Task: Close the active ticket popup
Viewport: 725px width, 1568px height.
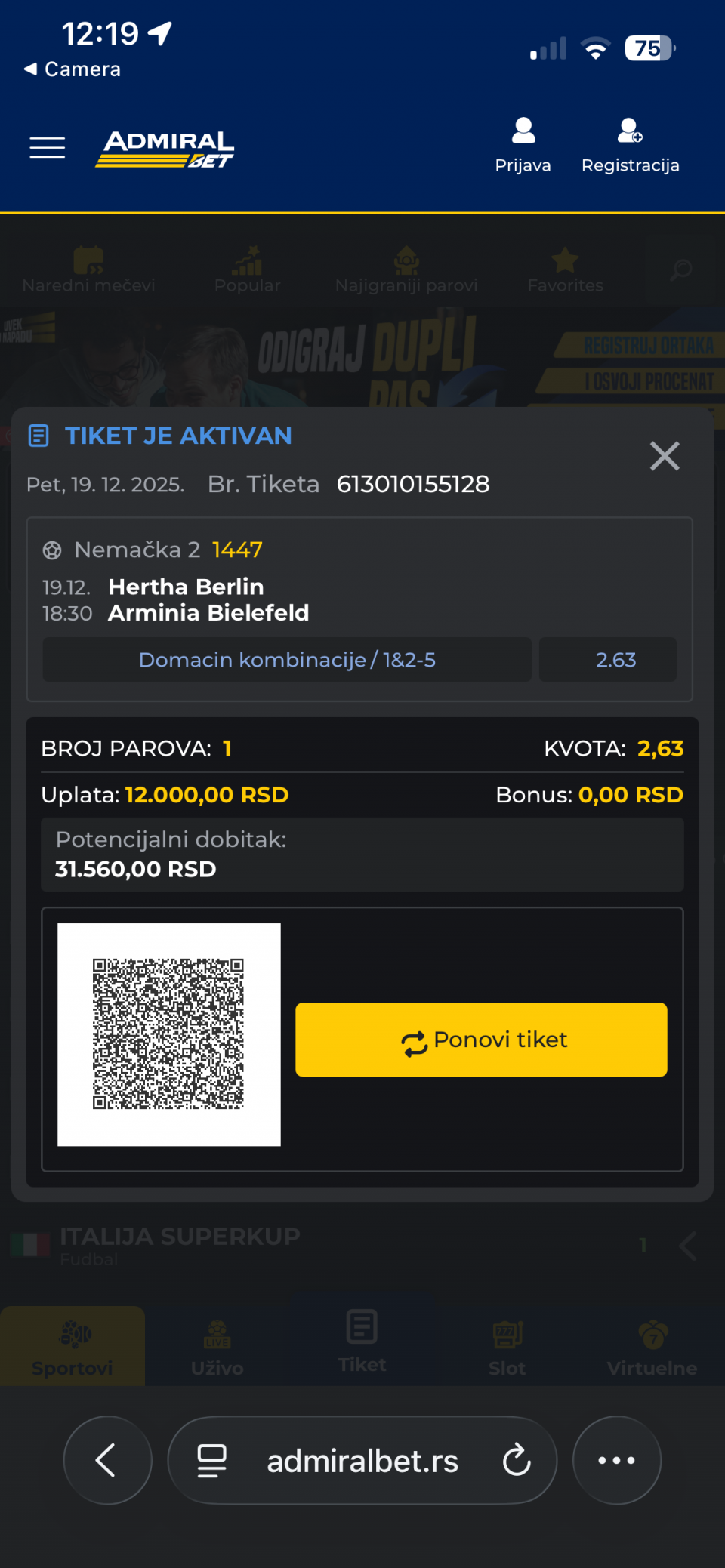Action: 665,456
